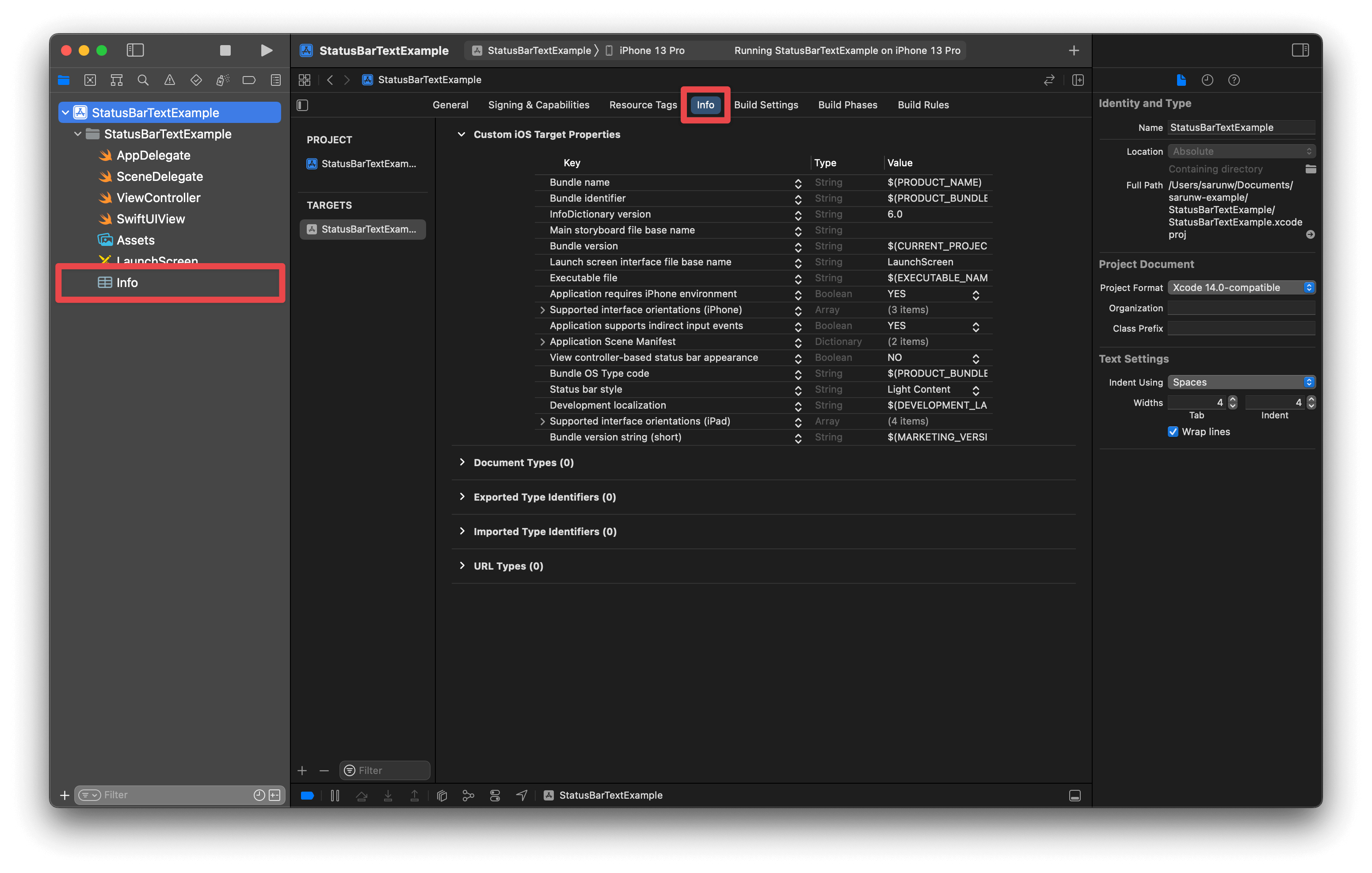
Task: Click the Simulate Location arrow icon
Action: click(521, 795)
